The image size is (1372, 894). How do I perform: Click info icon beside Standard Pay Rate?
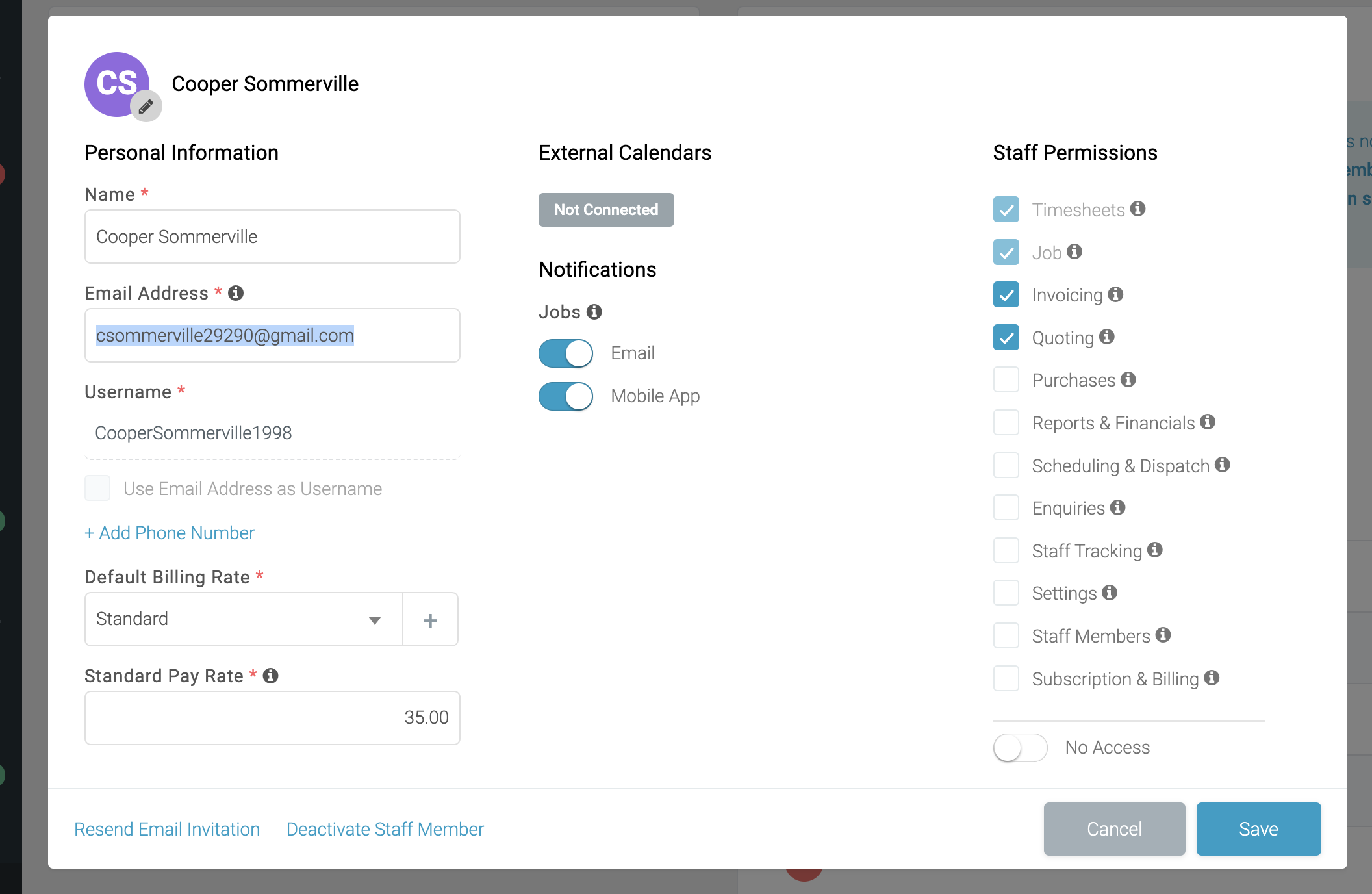271,676
